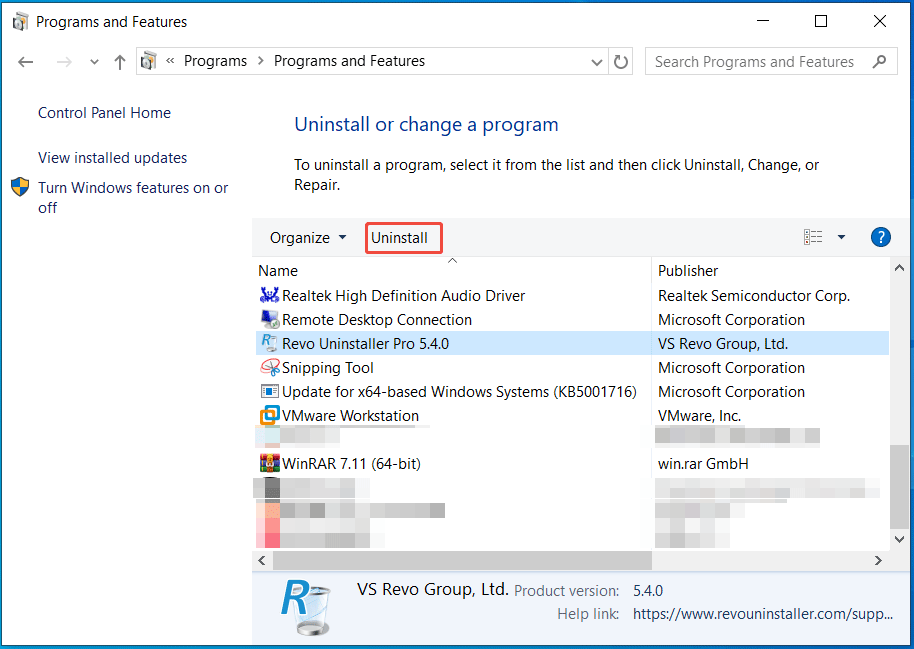Select the Realtek High Definition Audio Driver icon

[268, 296]
